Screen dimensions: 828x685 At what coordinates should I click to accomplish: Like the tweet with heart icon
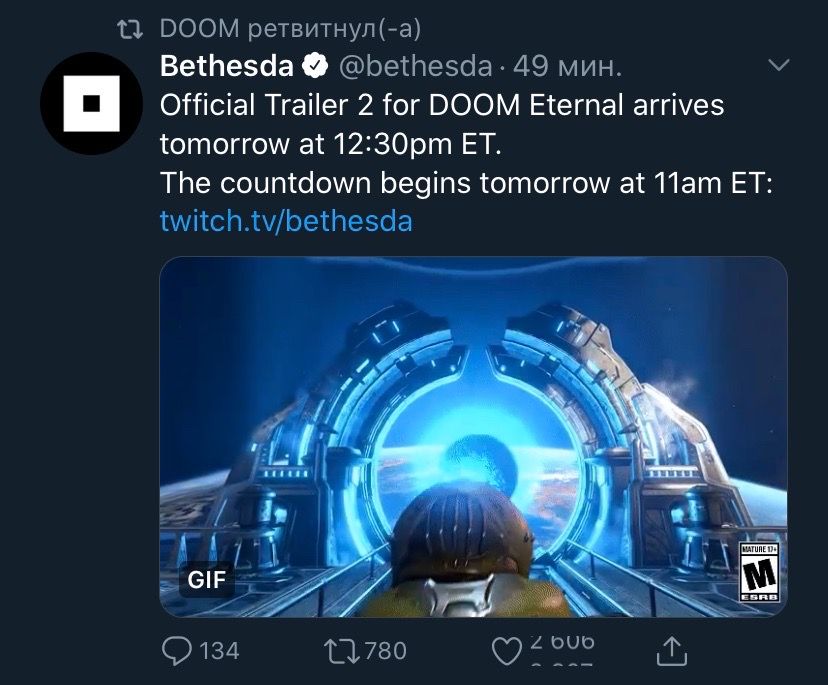point(506,652)
